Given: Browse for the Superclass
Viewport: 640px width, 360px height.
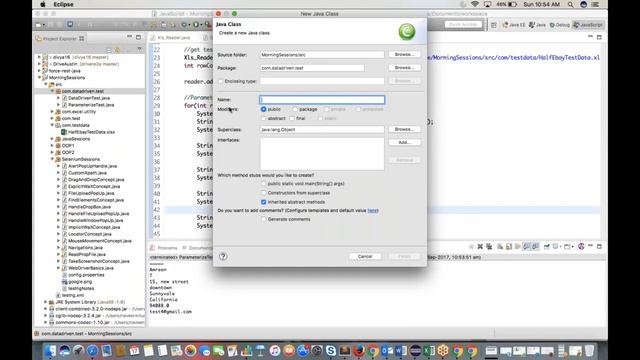Looking at the screenshot, I should pos(404,129).
